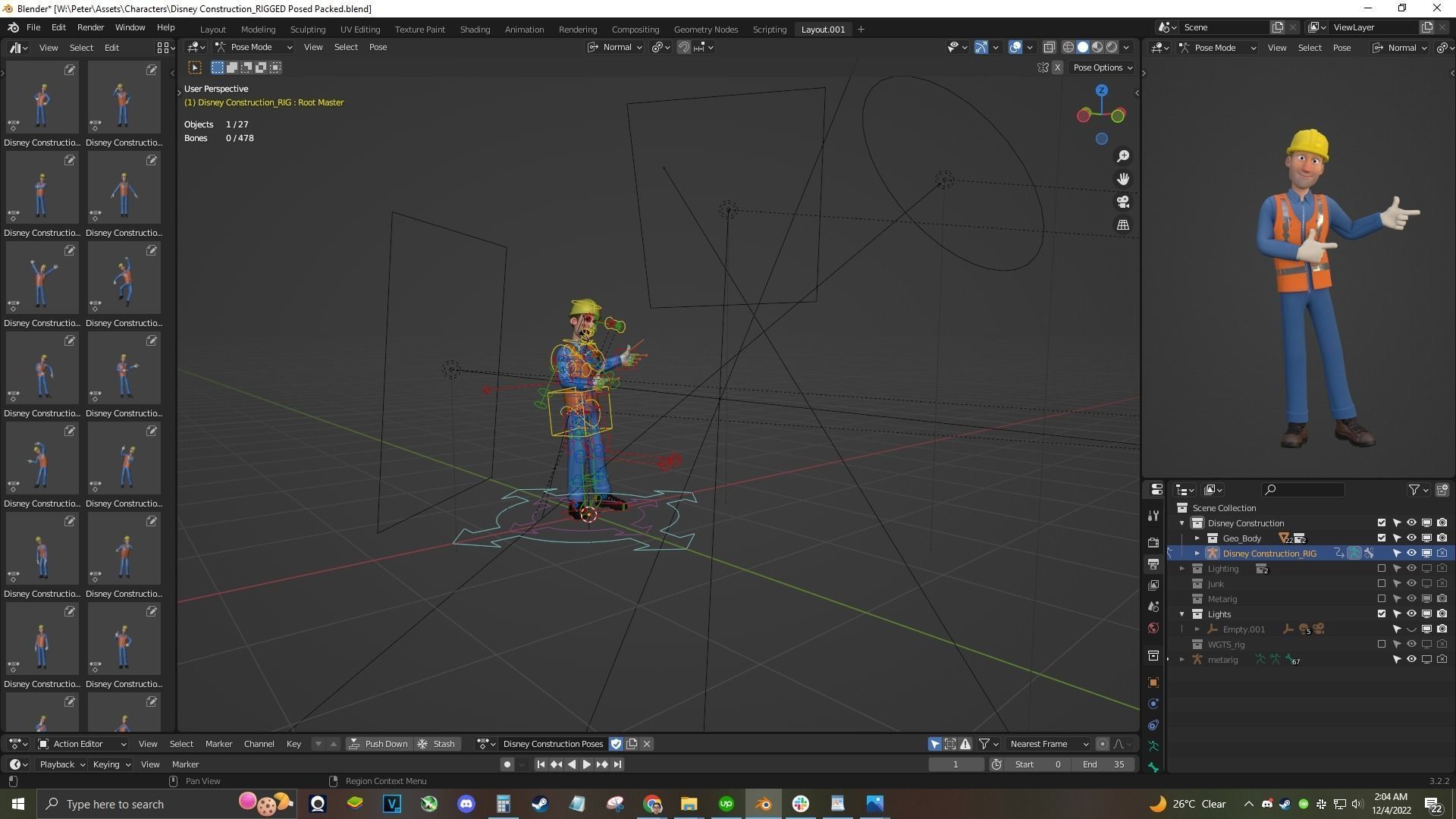Viewport: 1456px width, 819px height.
Task: Hide Geo_Body with its eye icon
Action: [1411, 538]
